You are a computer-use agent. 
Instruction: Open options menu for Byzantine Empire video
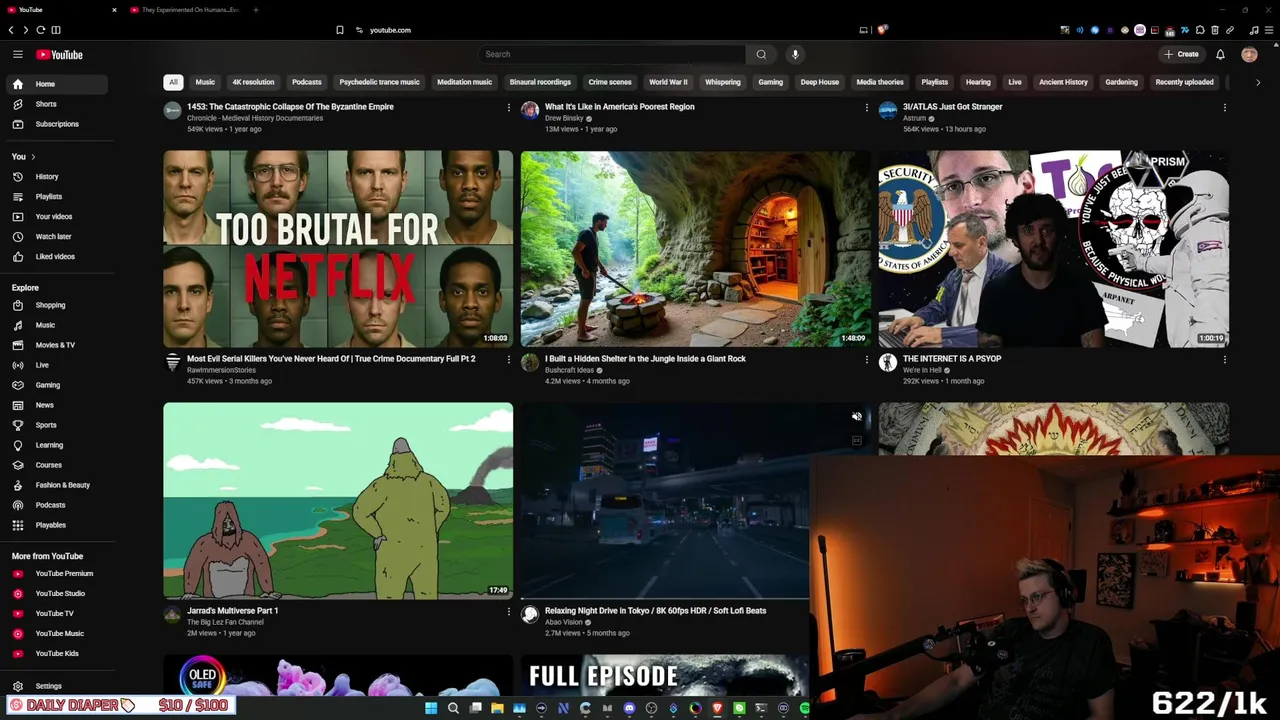pyautogui.click(x=508, y=107)
